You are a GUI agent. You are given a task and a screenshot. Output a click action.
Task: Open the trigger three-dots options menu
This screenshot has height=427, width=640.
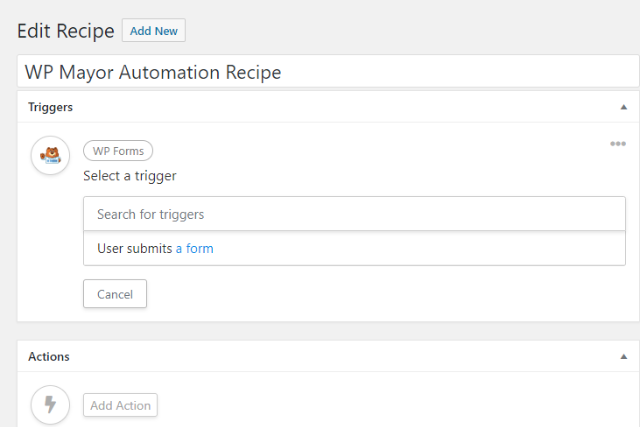(x=618, y=144)
